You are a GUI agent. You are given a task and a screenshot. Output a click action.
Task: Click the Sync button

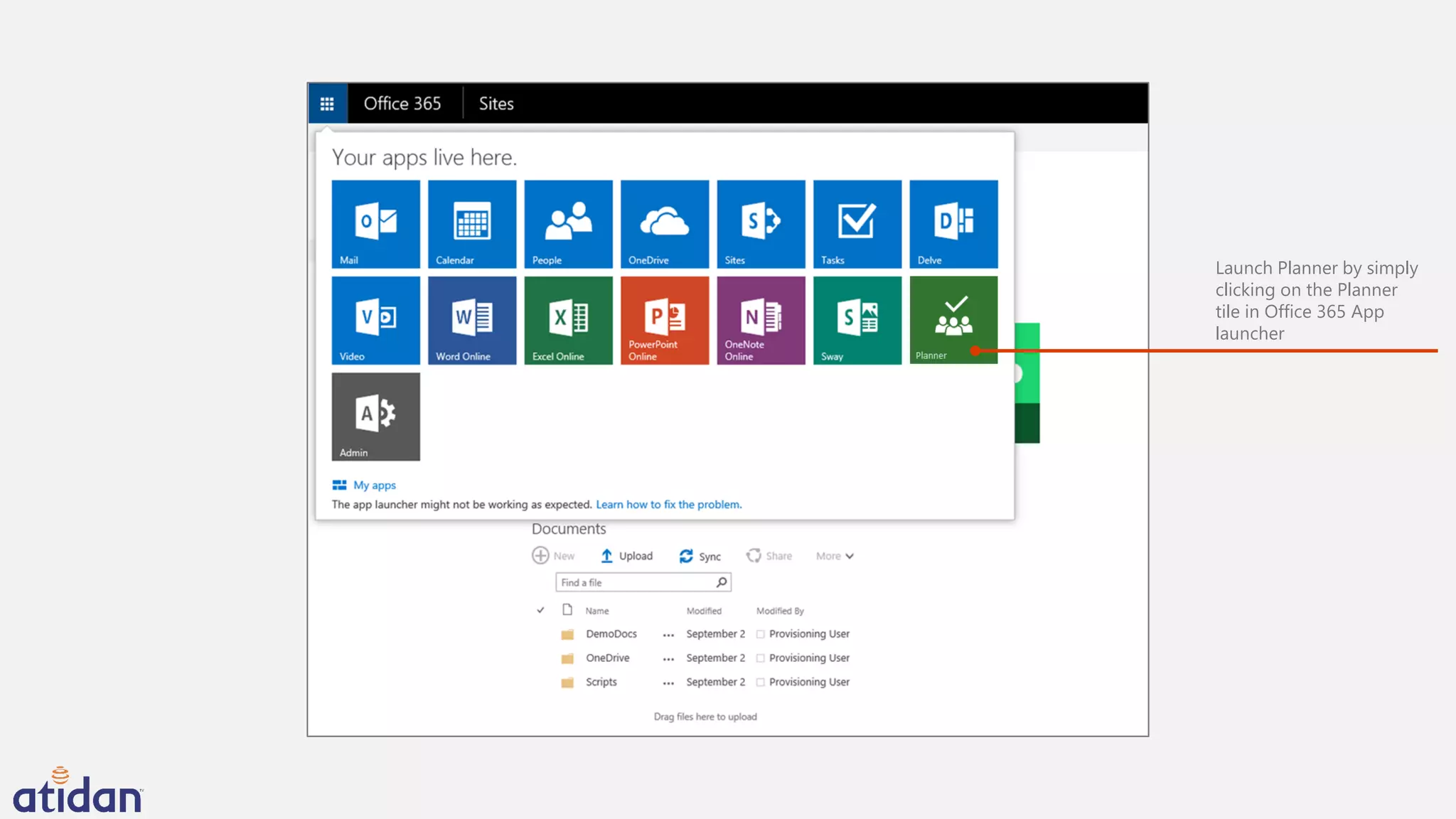(x=700, y=556)
